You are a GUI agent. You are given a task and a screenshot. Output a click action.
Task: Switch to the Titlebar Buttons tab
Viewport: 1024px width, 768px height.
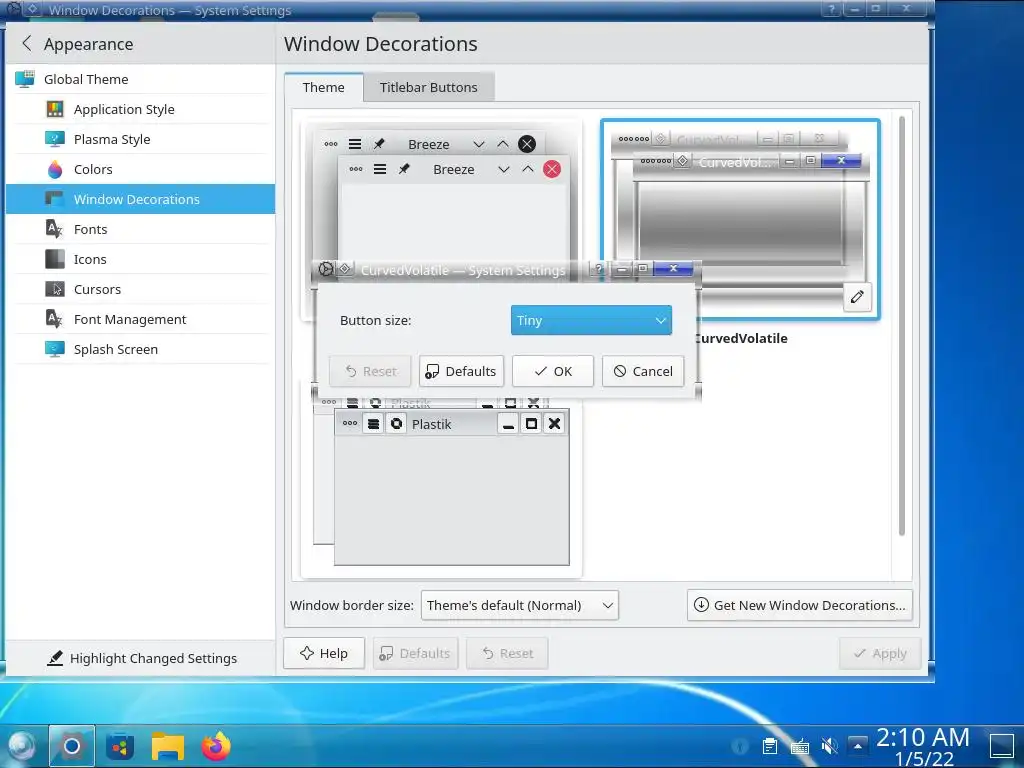click(x=428, y=88)
